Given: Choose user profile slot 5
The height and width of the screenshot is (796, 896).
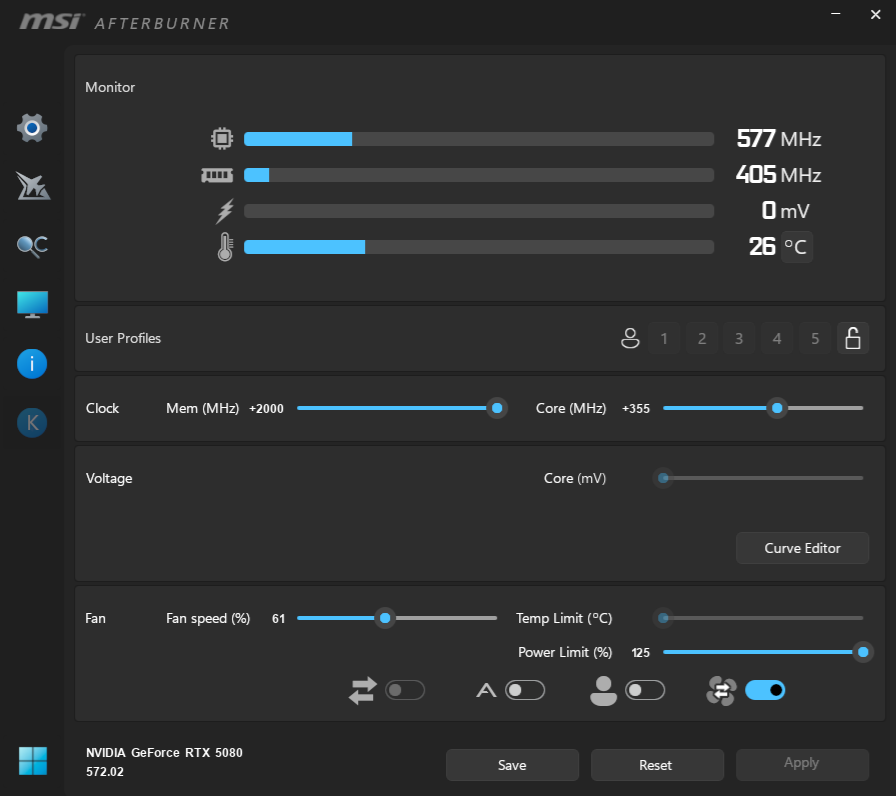Looking at the screenshot, I should pos(815,339).
